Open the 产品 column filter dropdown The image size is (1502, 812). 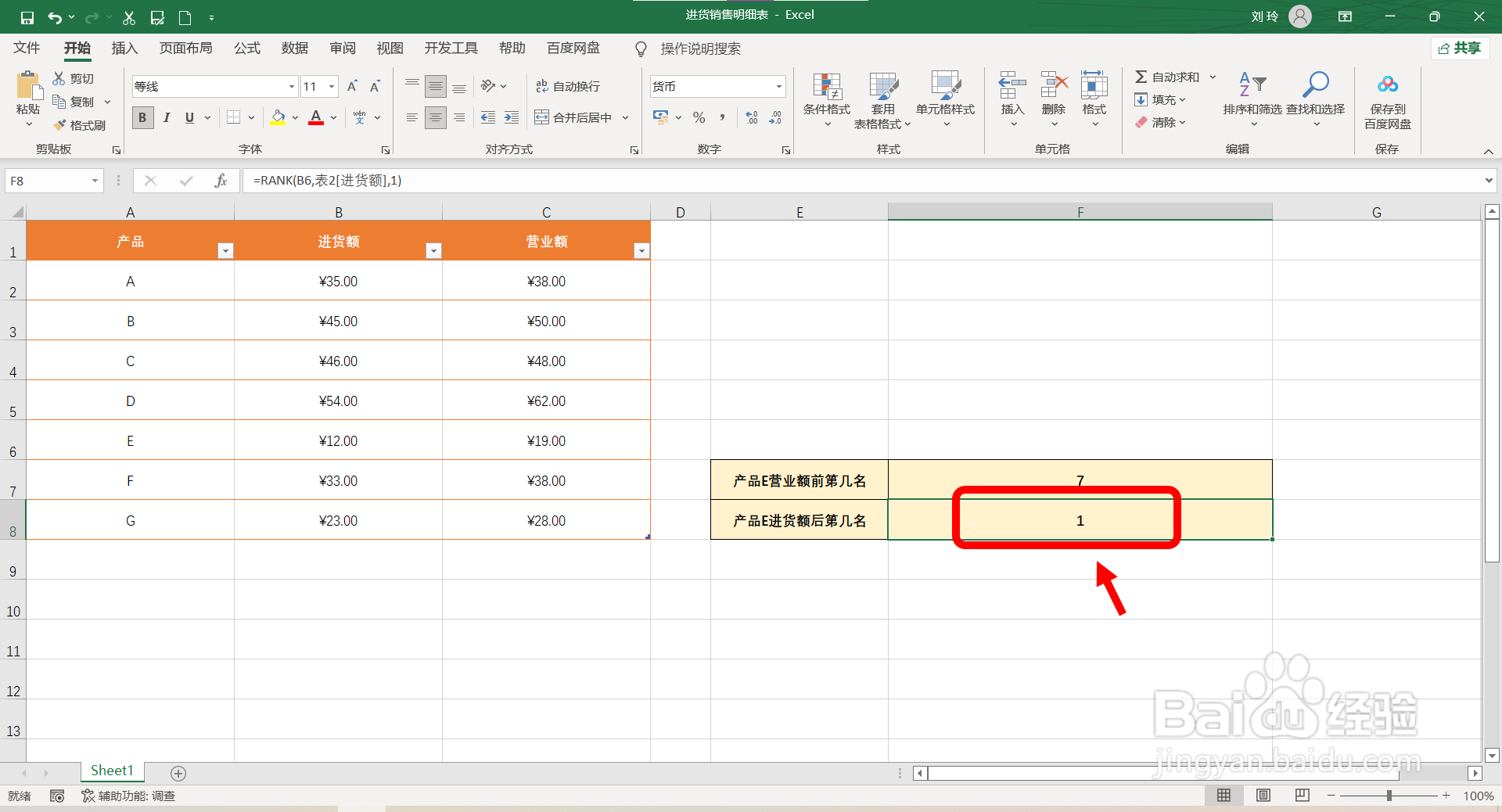[225, 250]
